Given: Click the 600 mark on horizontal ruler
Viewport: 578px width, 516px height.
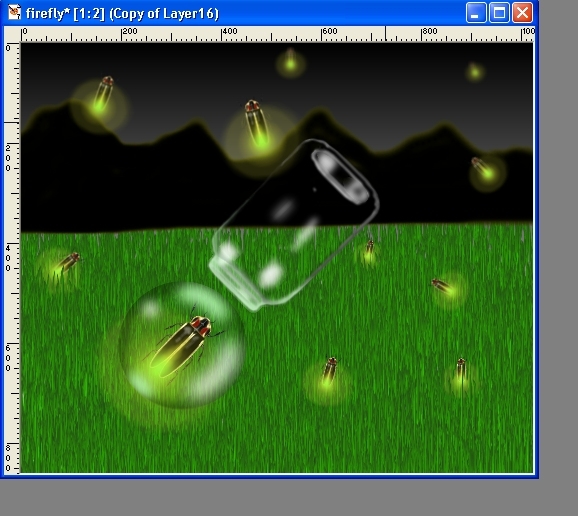Looking at the screenshot, I should [x=330, y=31].
